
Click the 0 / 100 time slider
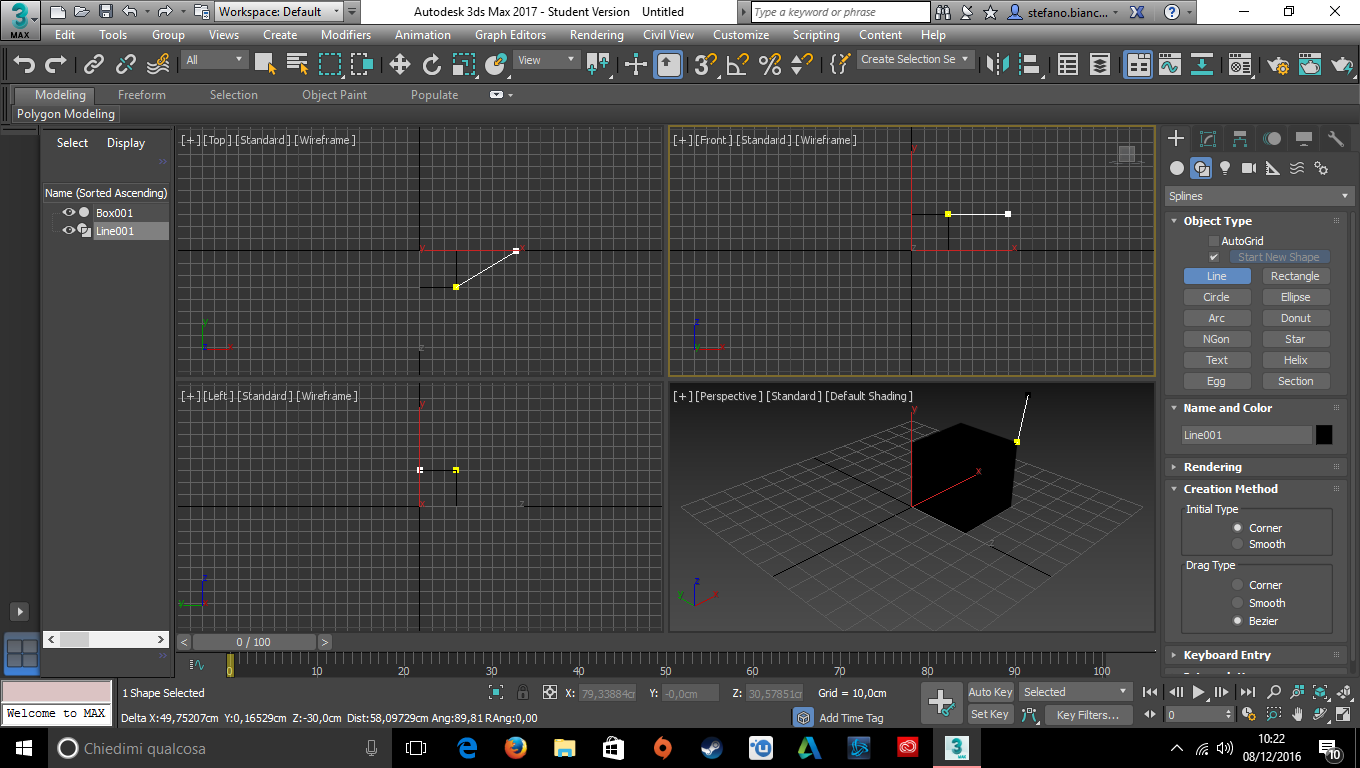pyautogui.click(x=253, y=642)
